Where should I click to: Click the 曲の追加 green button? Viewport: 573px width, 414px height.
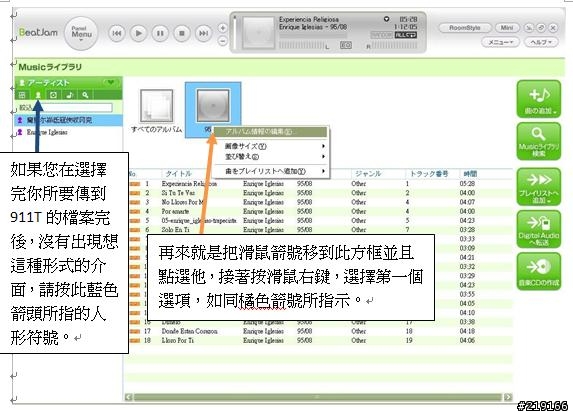point(538,99)
